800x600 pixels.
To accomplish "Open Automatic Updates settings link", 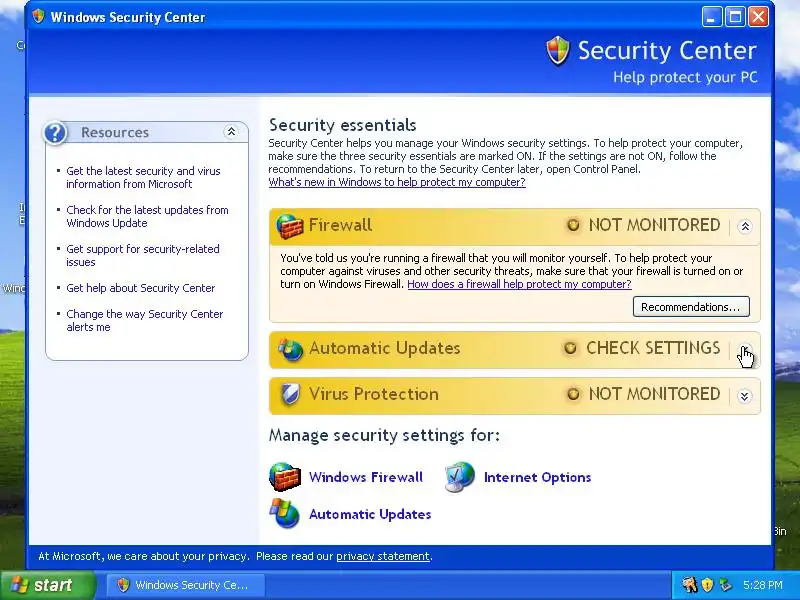I will point(370,514).
